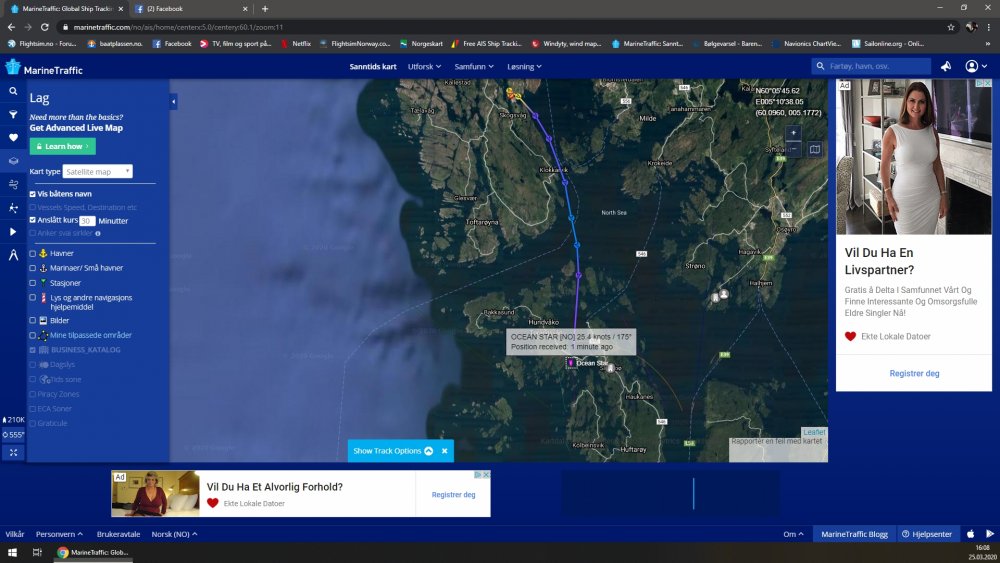This screenshot has width=1000, height=563.
Task: Open Windyty wind map bookmark
Action: [567, 44]
